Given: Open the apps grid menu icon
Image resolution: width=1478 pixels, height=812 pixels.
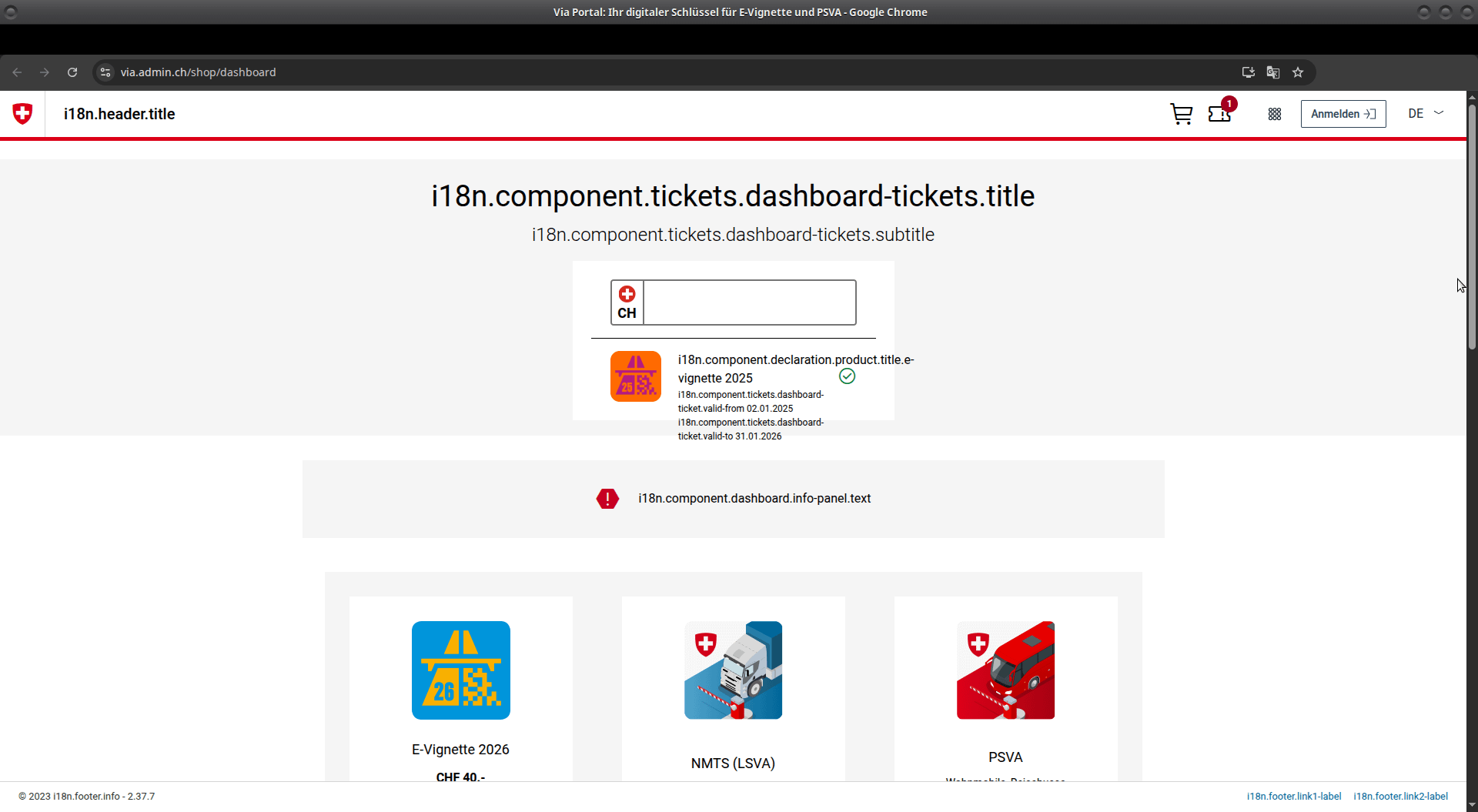Looking at the screenshot, I should click(1275, 114).
